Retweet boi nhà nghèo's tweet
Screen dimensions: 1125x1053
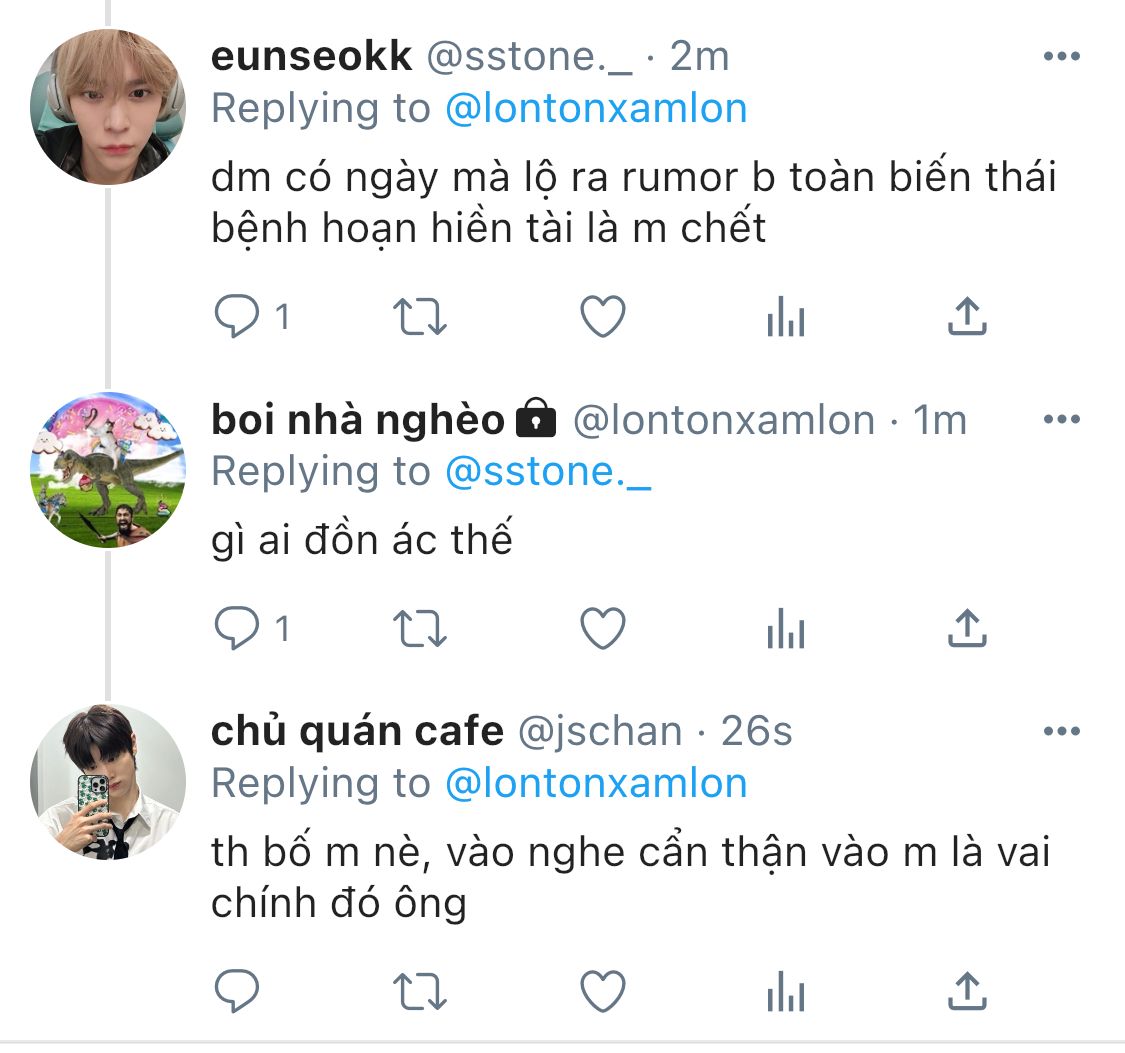pos(420,629)
